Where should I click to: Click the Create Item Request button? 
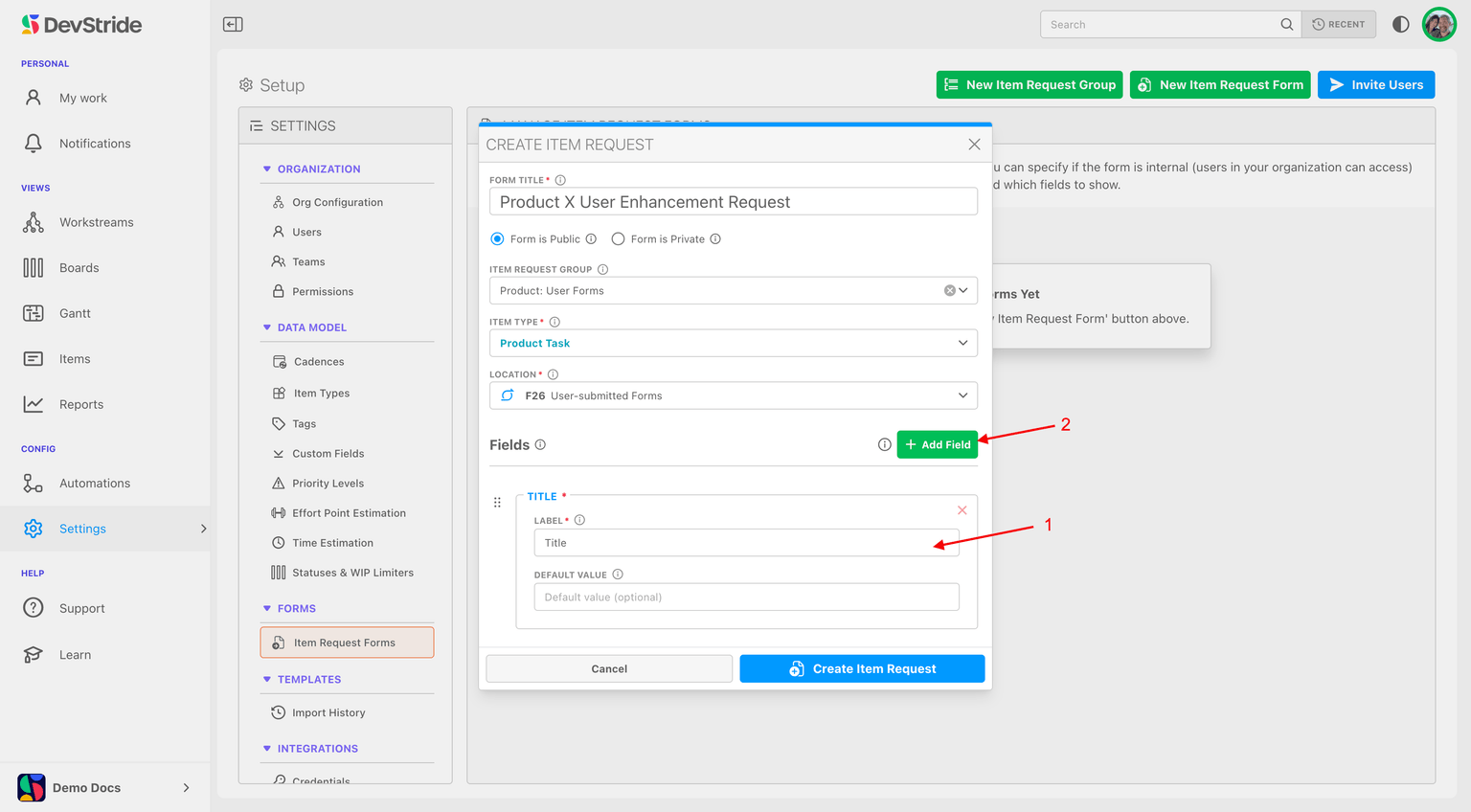pos(862,668)
